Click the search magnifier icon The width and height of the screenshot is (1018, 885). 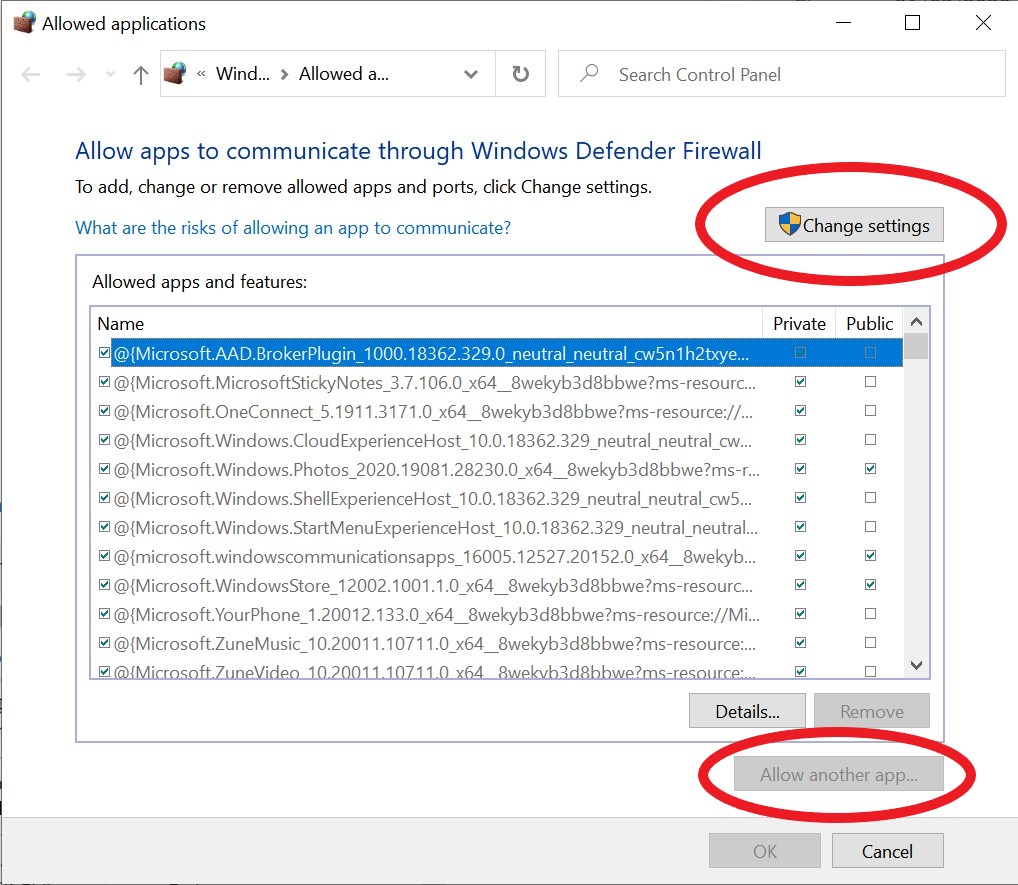[589, 73]
